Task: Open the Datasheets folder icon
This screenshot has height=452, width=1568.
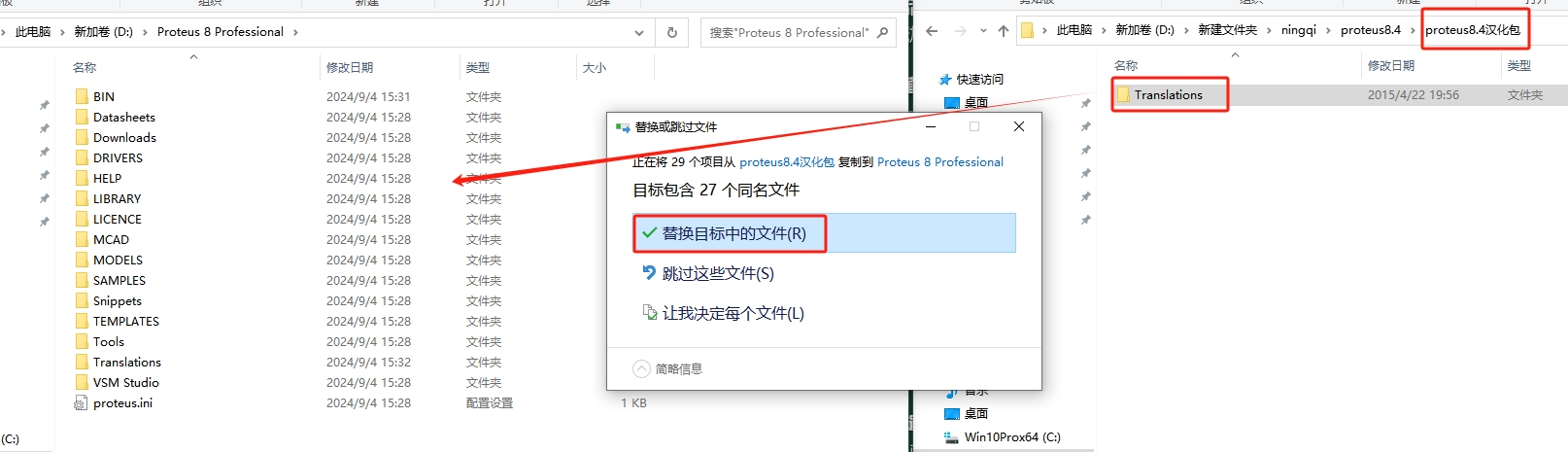Action: pos(82,117)
